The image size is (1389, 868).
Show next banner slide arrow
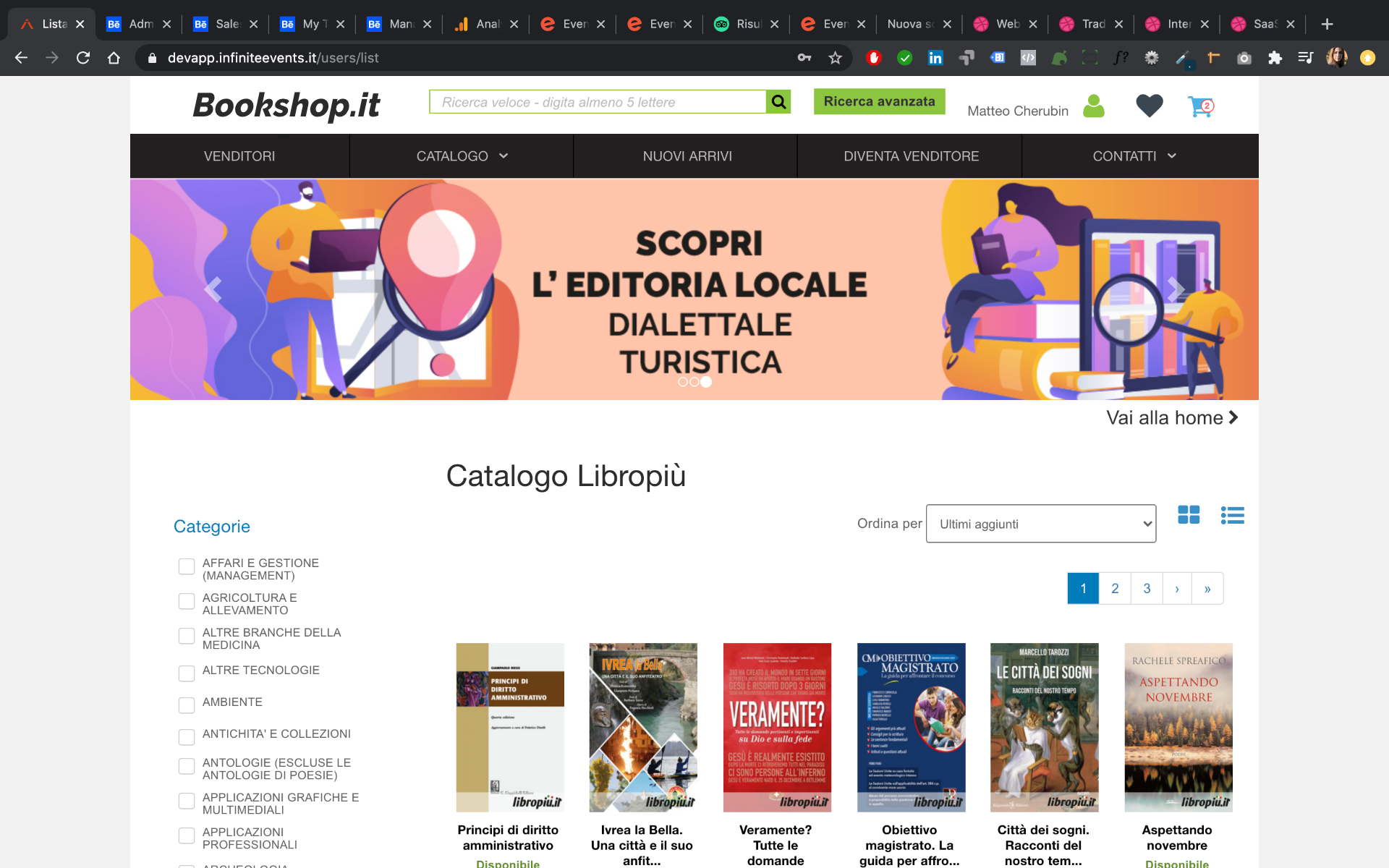pos(1176,289)
